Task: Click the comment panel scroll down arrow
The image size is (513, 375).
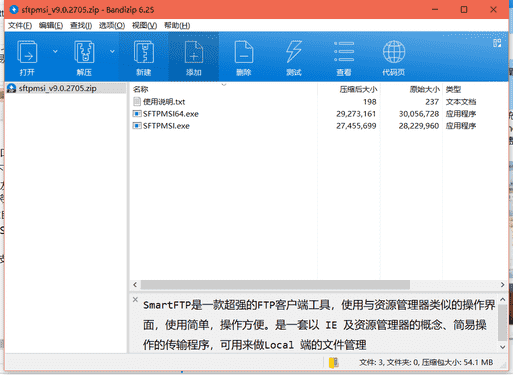Action: click(x=502, y=347)
